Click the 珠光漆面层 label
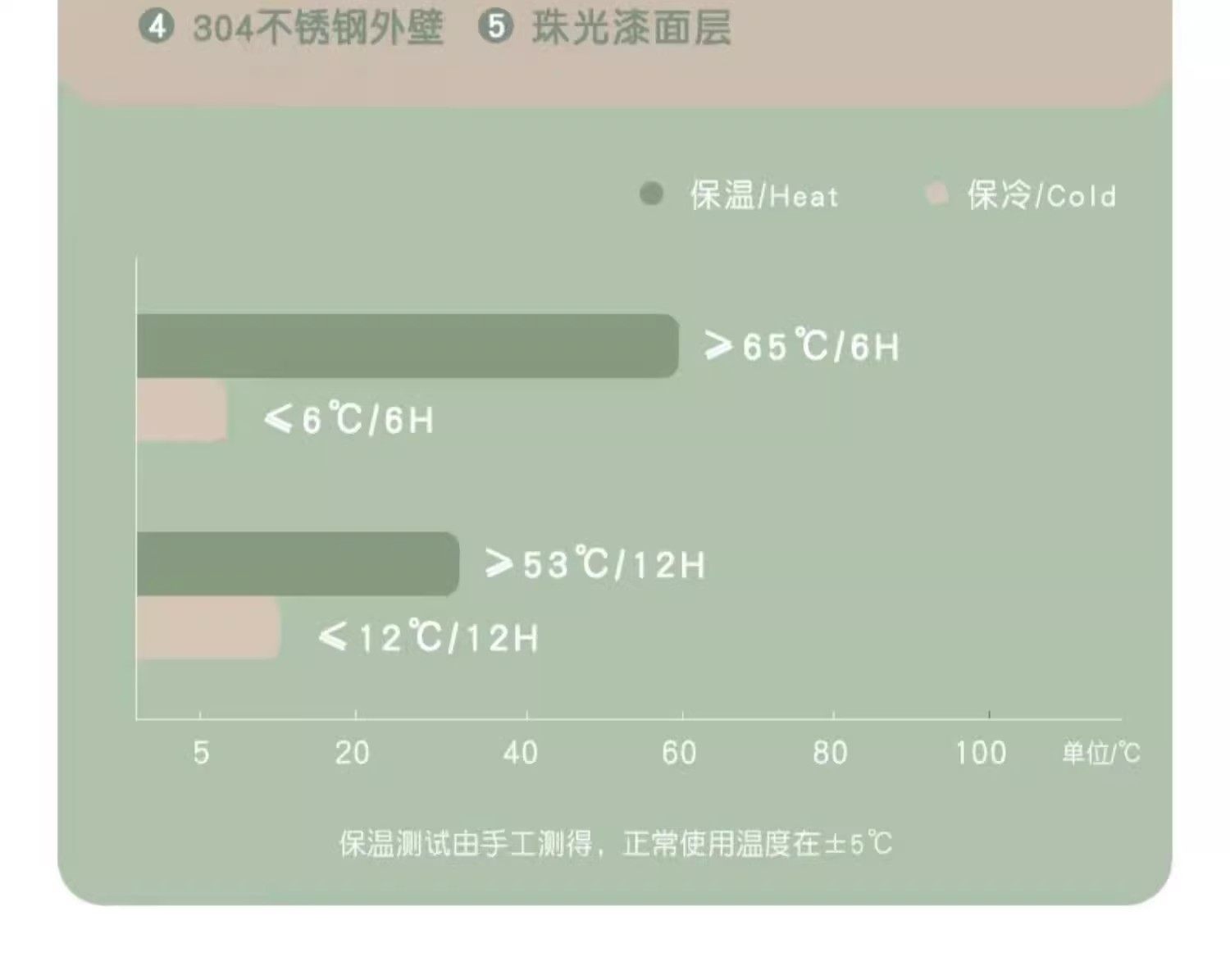Screen dimensions: 1230x980 point(631,28)
